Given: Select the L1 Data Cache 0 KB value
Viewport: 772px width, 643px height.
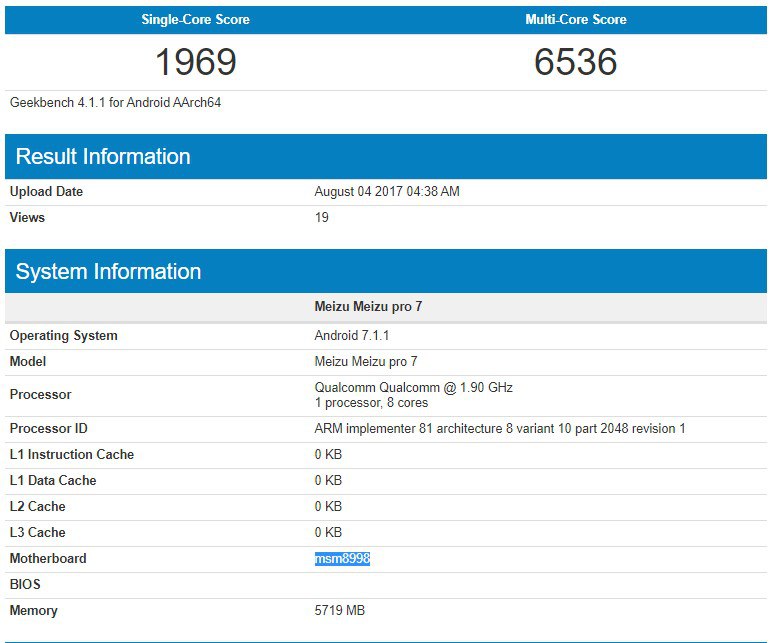Looking at the screenshot, I should tap(328, 481).
